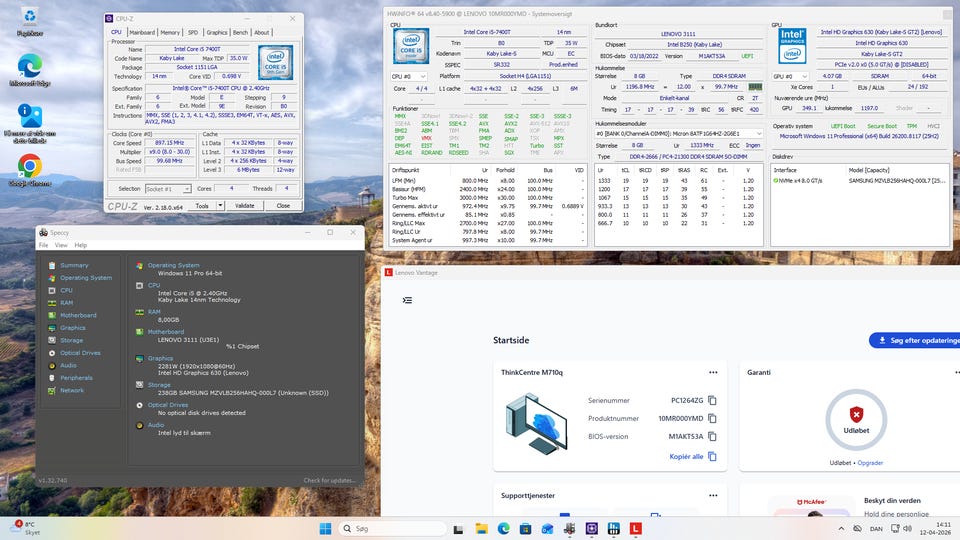
Task: Open the View menu in Speccy
Action: click(x=61, y=245)
